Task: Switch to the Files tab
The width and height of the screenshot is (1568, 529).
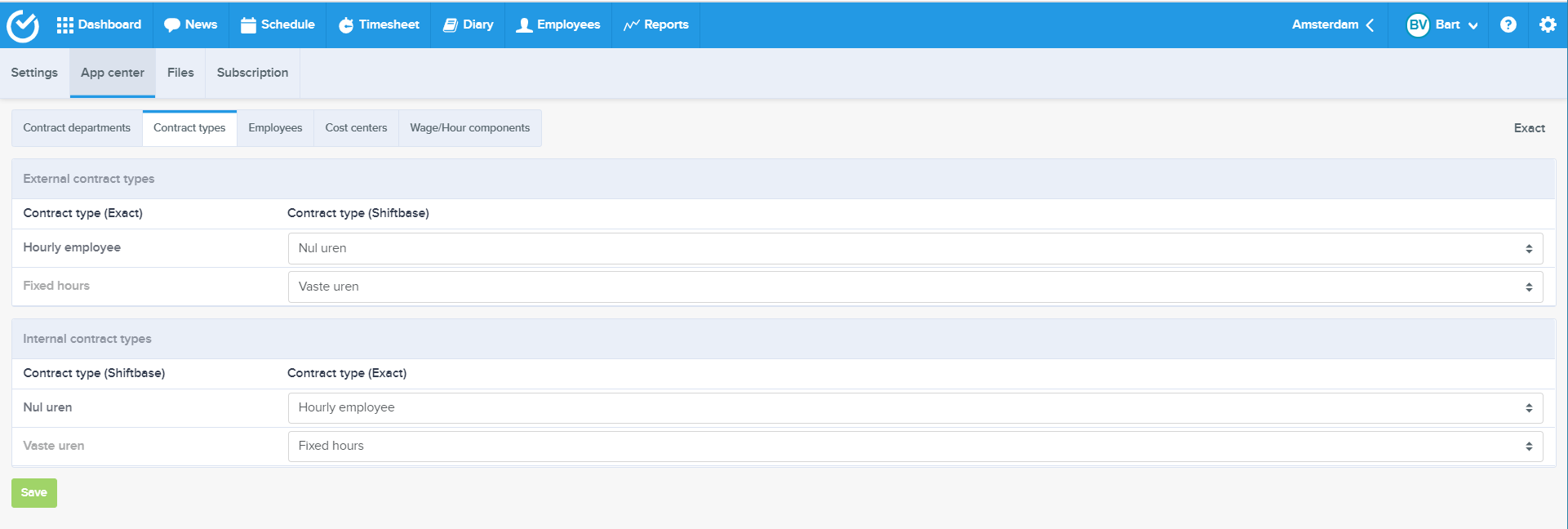Action: tap(180, 73)
